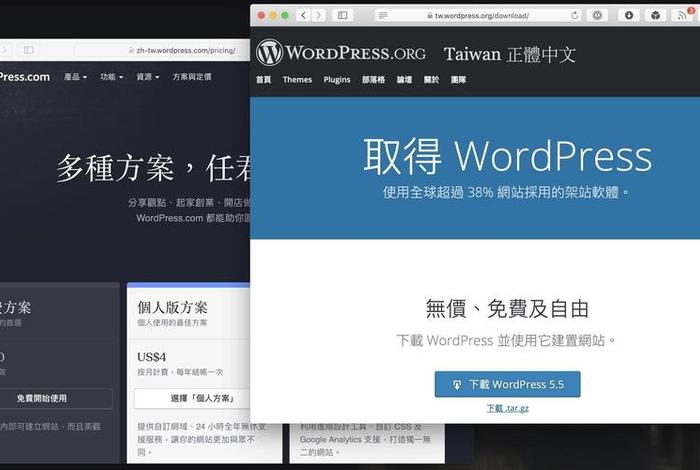
Task: Go back in front Safari window
Action: (x=303, y=15)
